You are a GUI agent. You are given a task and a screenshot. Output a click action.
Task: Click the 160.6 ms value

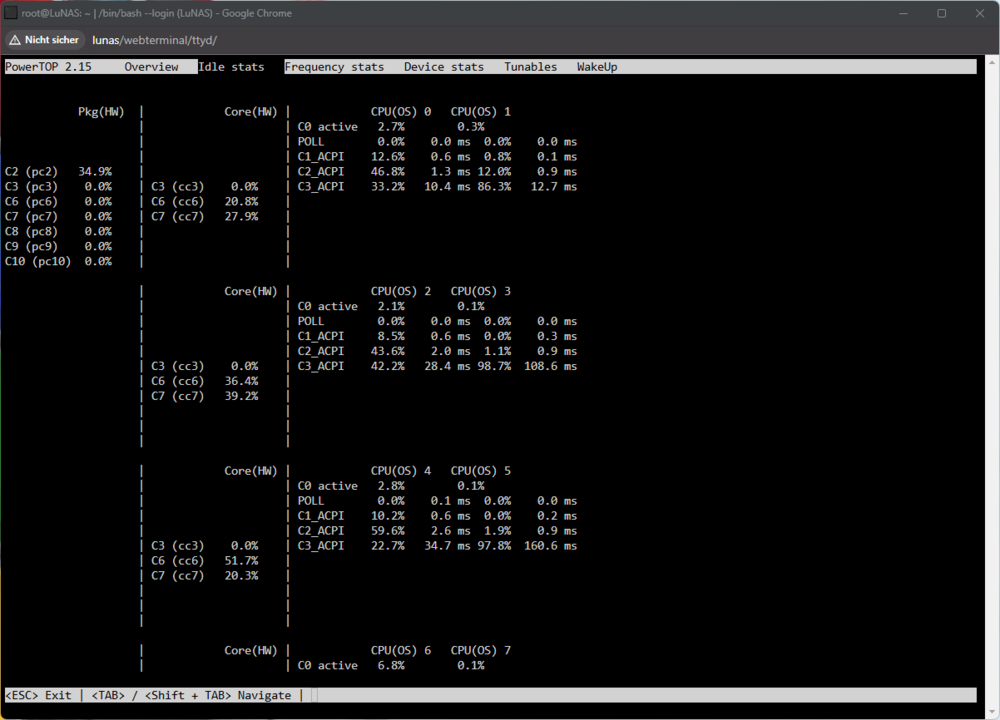(x=550, y=547)
